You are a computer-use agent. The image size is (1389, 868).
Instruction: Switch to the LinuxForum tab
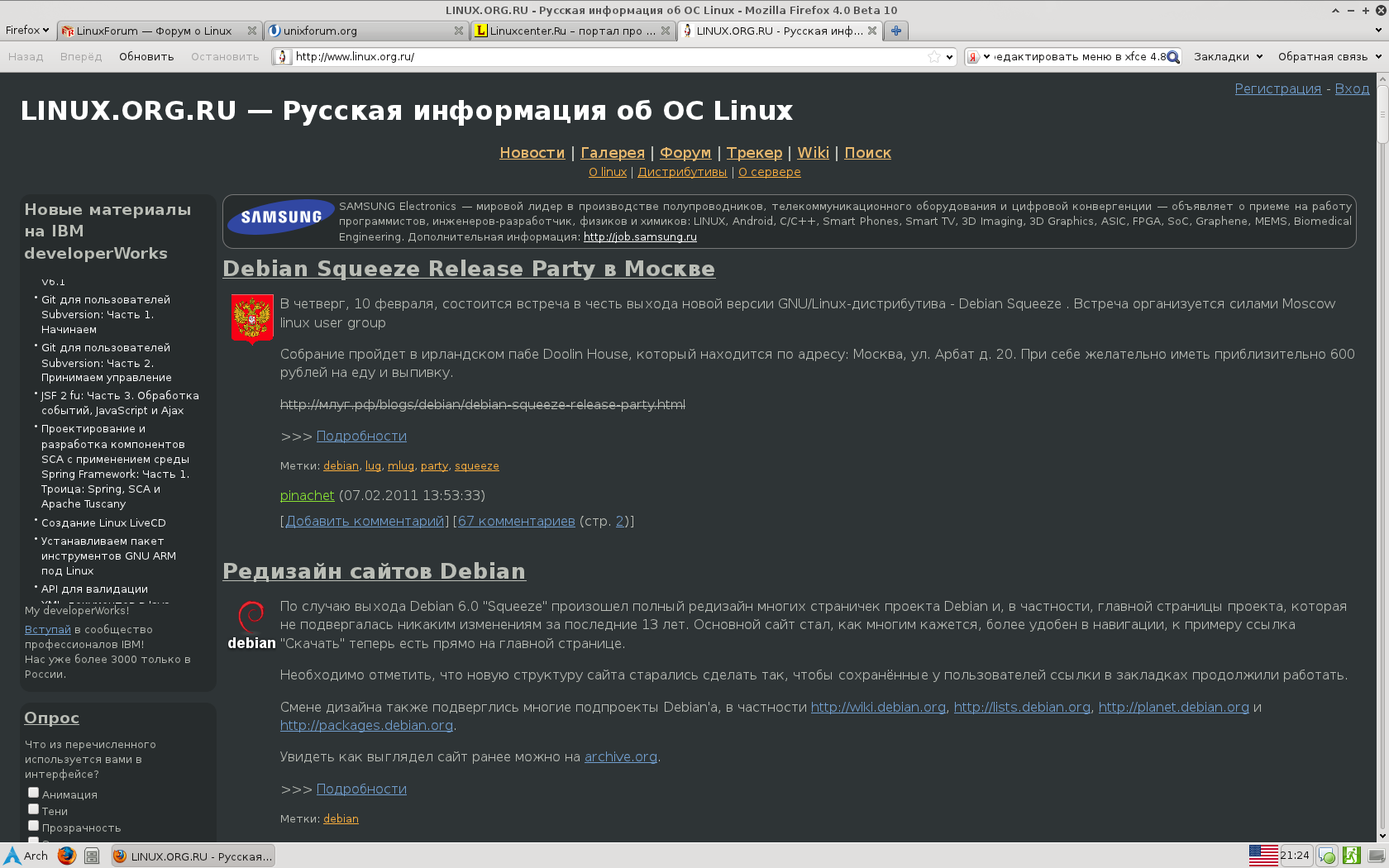click(x=154, y=31)
